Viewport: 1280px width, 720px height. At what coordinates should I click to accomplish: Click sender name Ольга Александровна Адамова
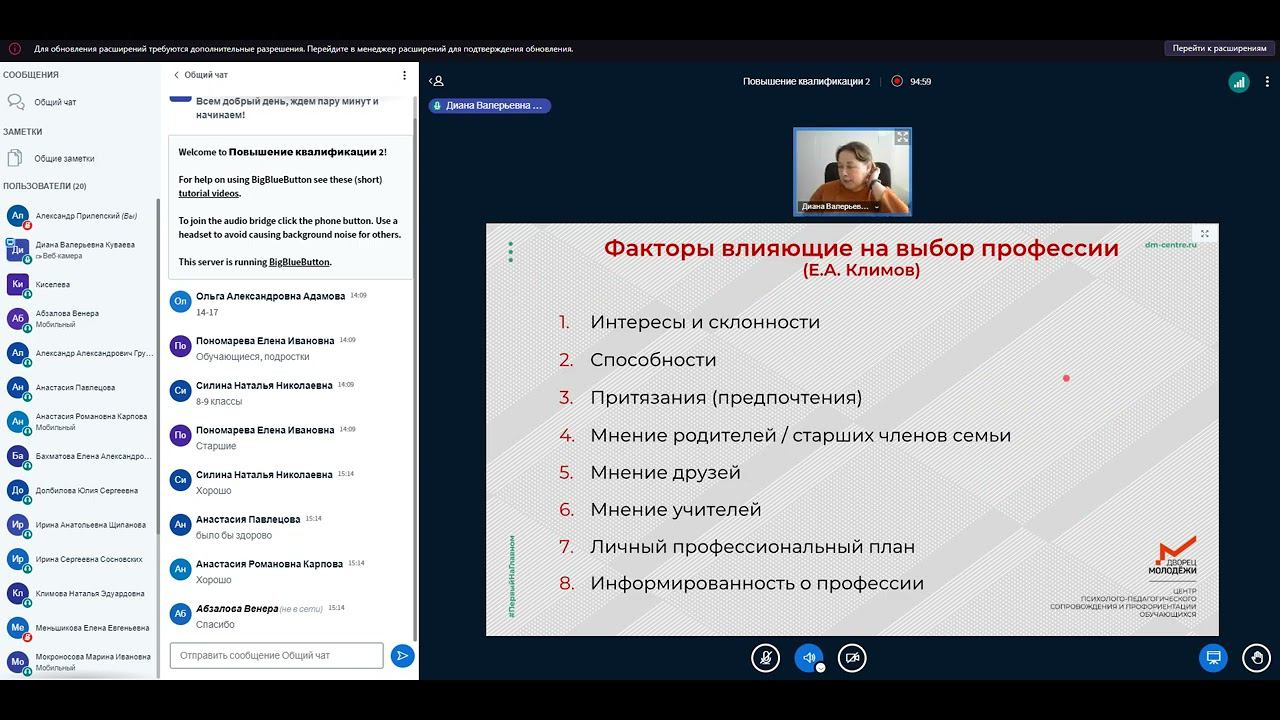click(270, 296)
